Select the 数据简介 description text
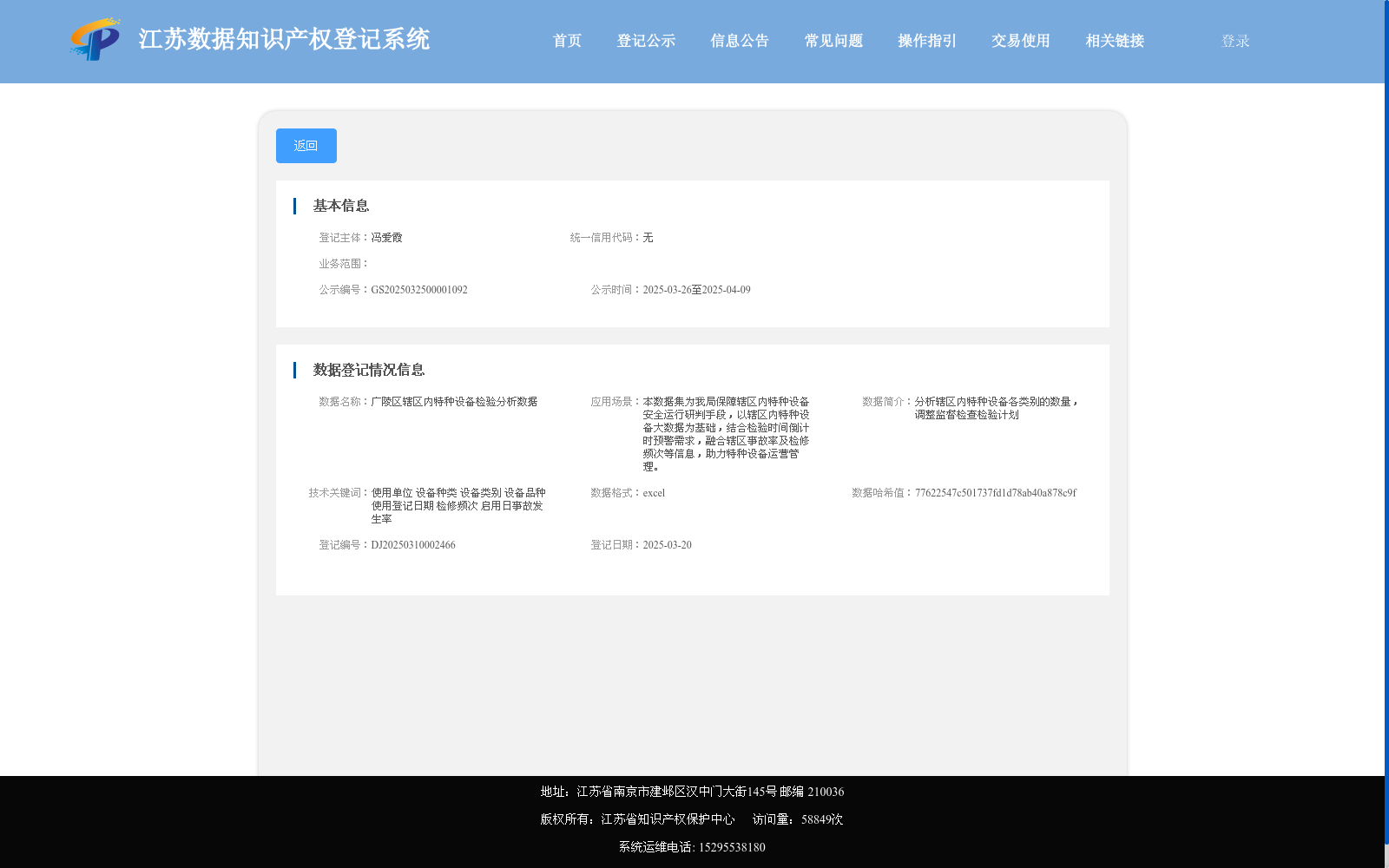Screen dimensions: 1389x868 tap(996, 408)
